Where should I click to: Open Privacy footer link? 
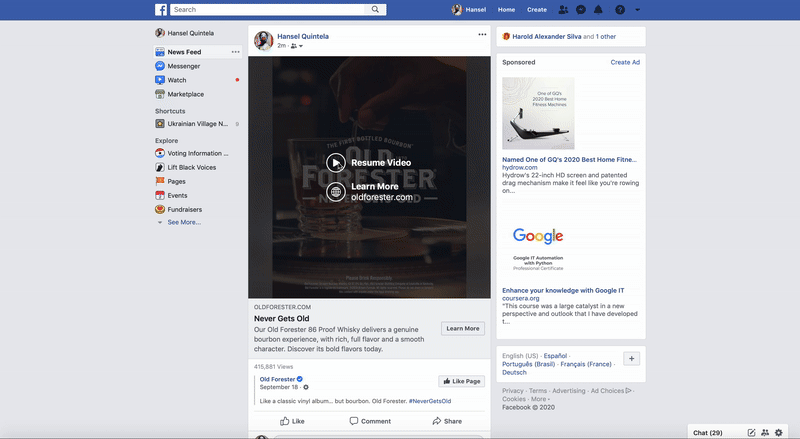[513, 391]
